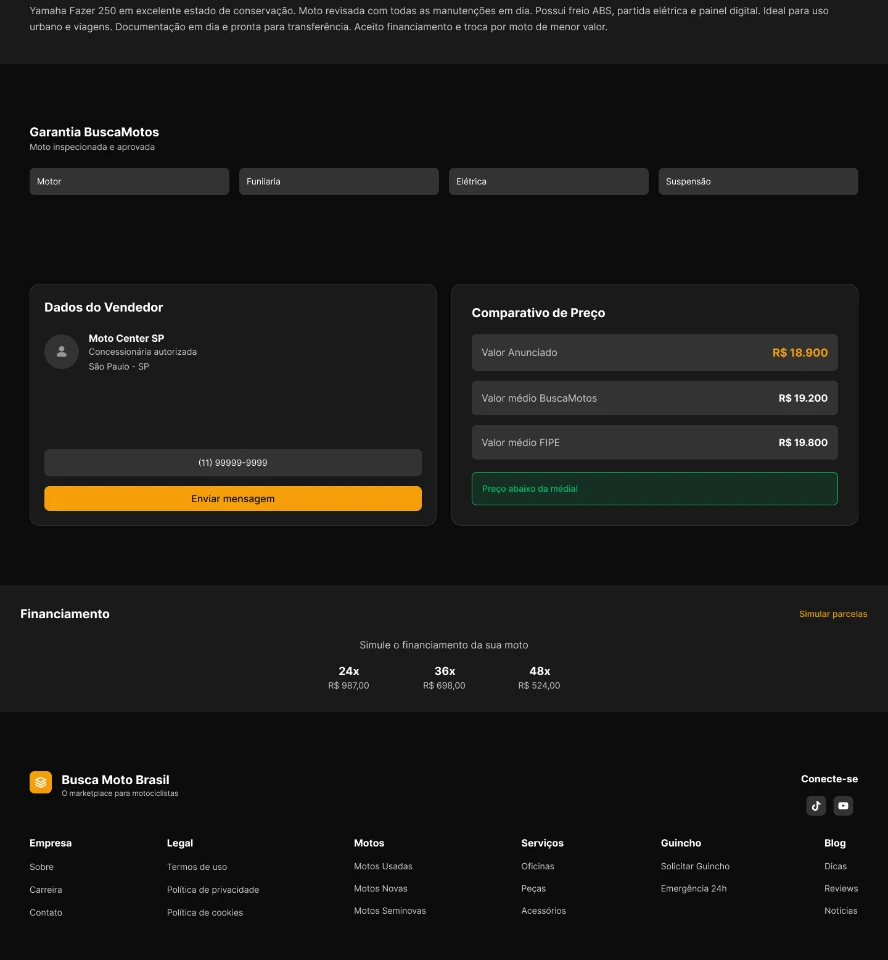Click the Moto Center SP seller name

click(x=126, y=338)
